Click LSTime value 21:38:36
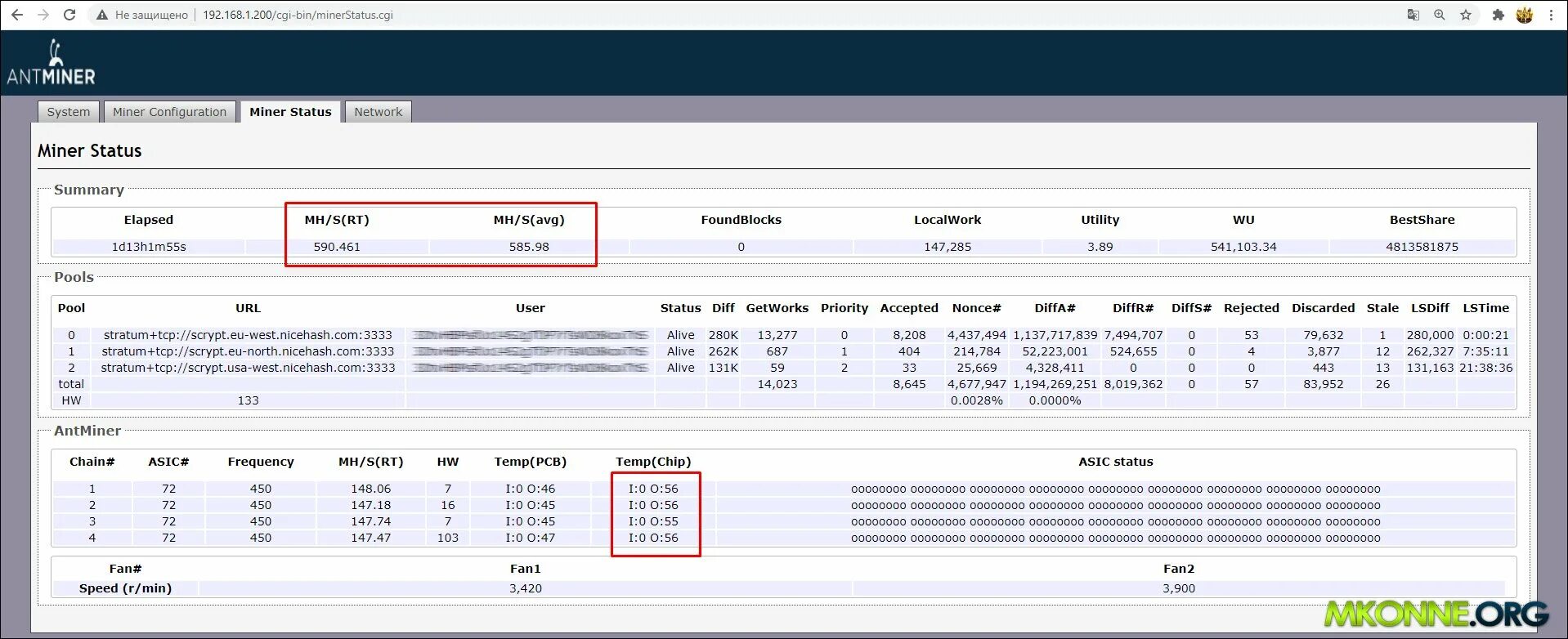This screenshot has height=639, width=1568. tap(1485, 368)
